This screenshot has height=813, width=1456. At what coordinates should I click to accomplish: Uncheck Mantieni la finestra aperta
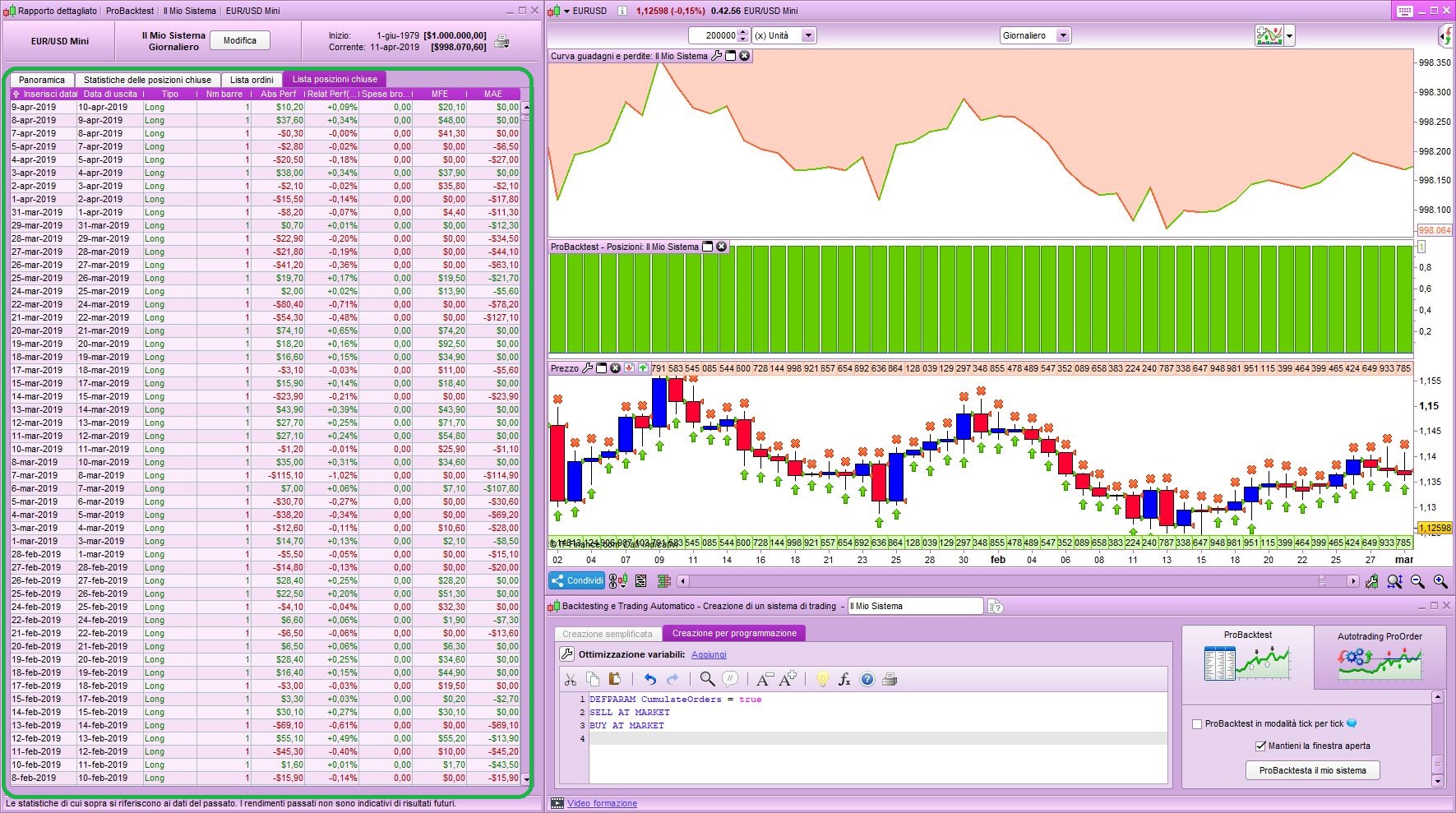click(1260, 746)
